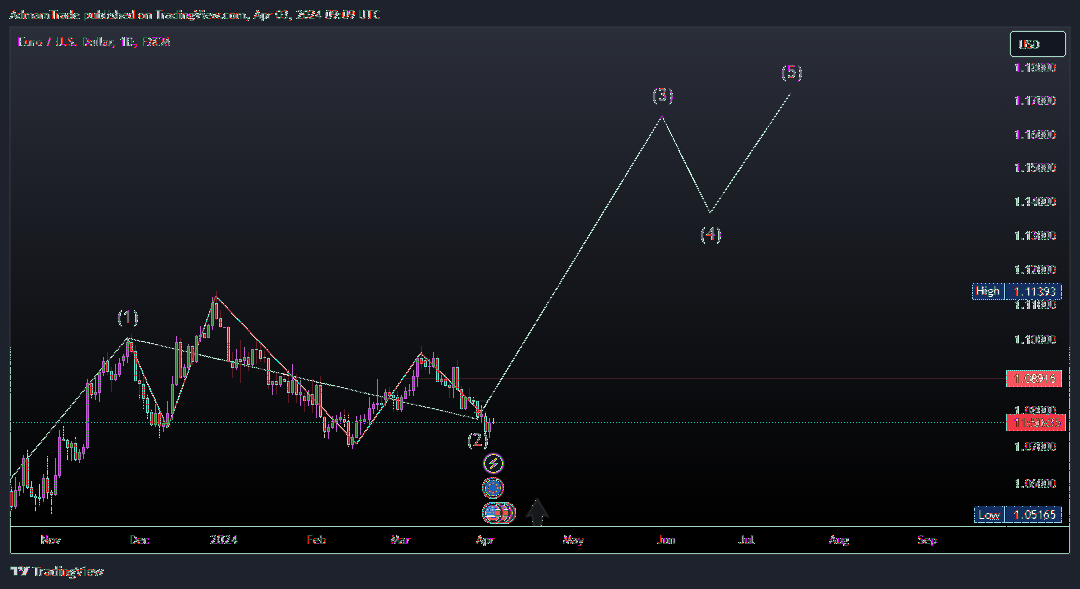Select the High 1.11393 price label

(x=1017, y=291)
